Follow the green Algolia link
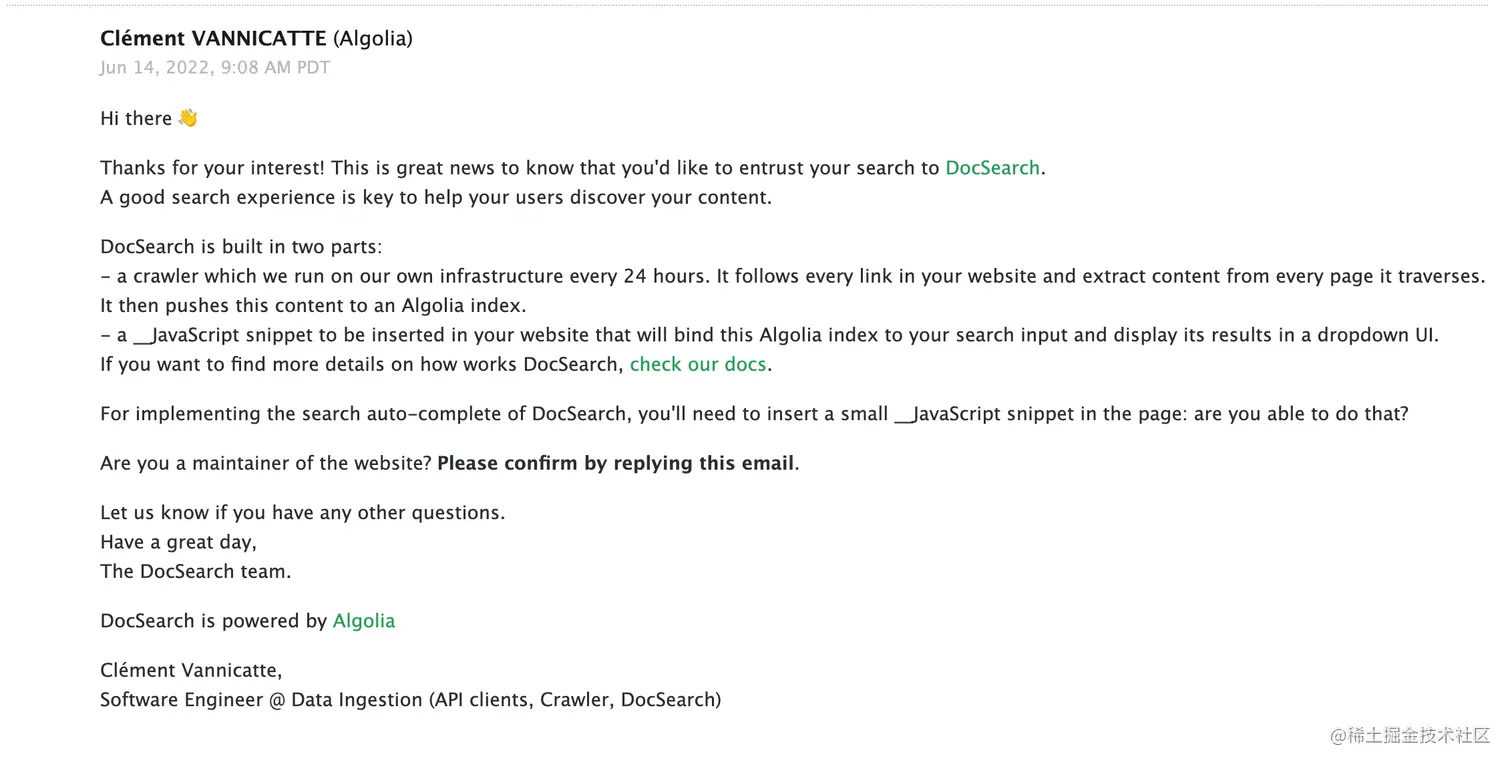The height and width of the screenshot is (767, 1512). (x=363, y=621)
